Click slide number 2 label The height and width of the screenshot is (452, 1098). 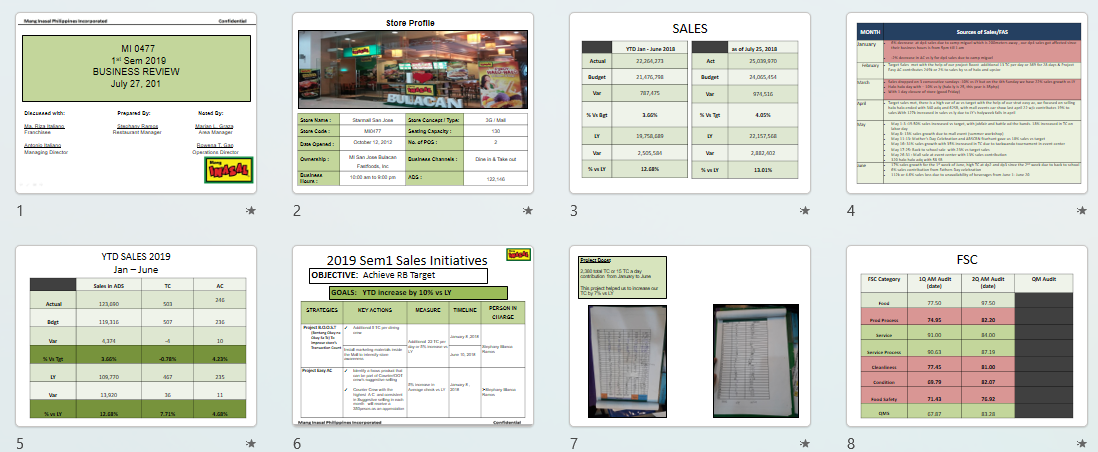click(297, 210)
